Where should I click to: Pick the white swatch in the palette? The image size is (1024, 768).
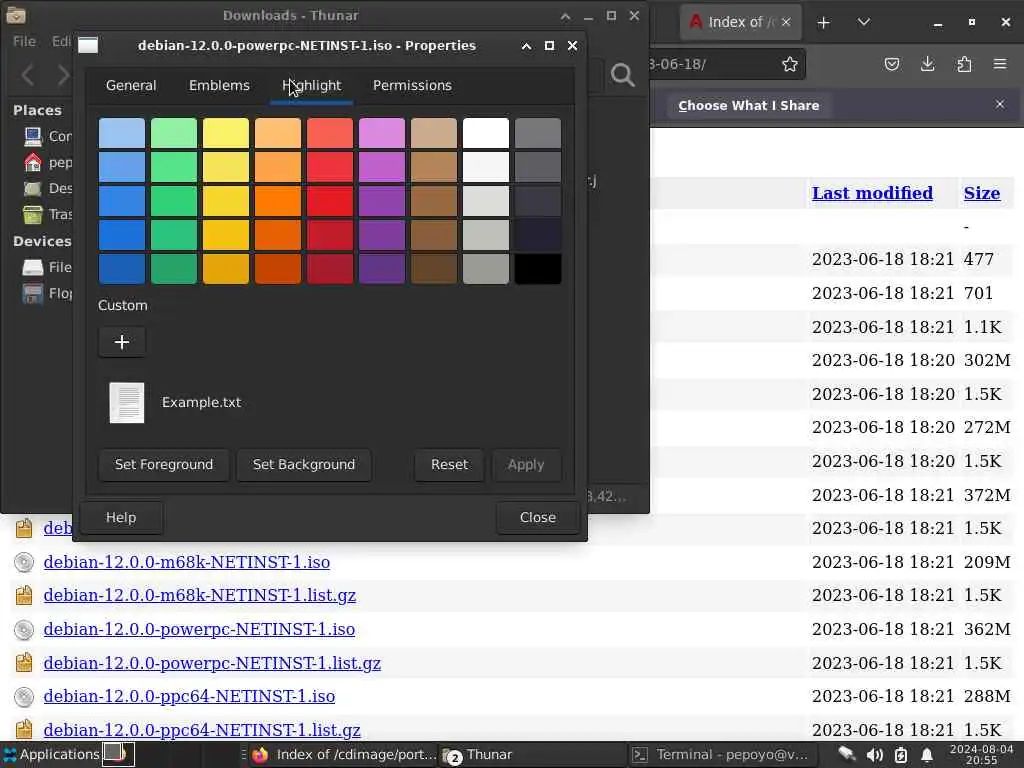486,133
